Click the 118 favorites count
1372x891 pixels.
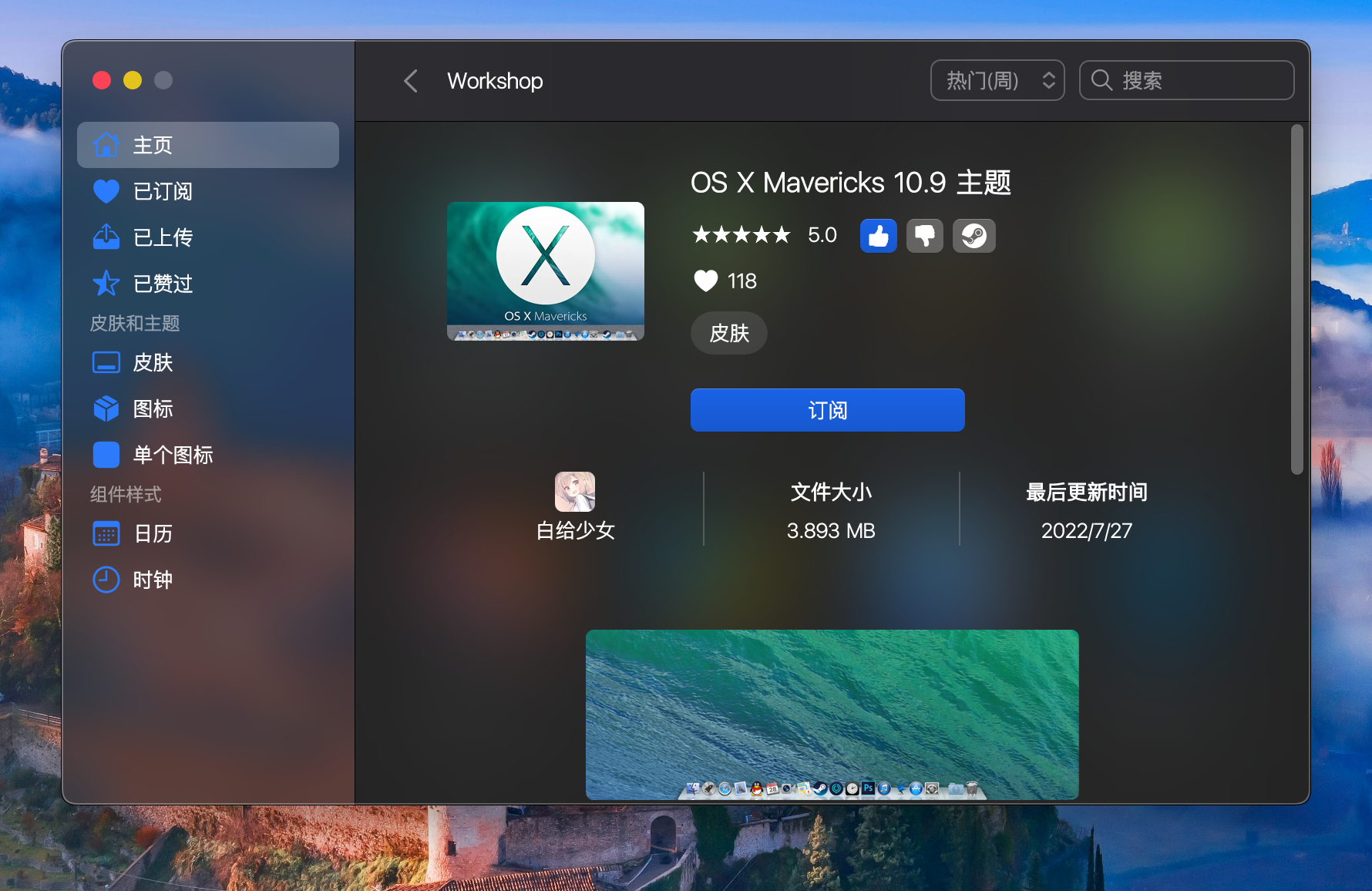click(742, 281)
